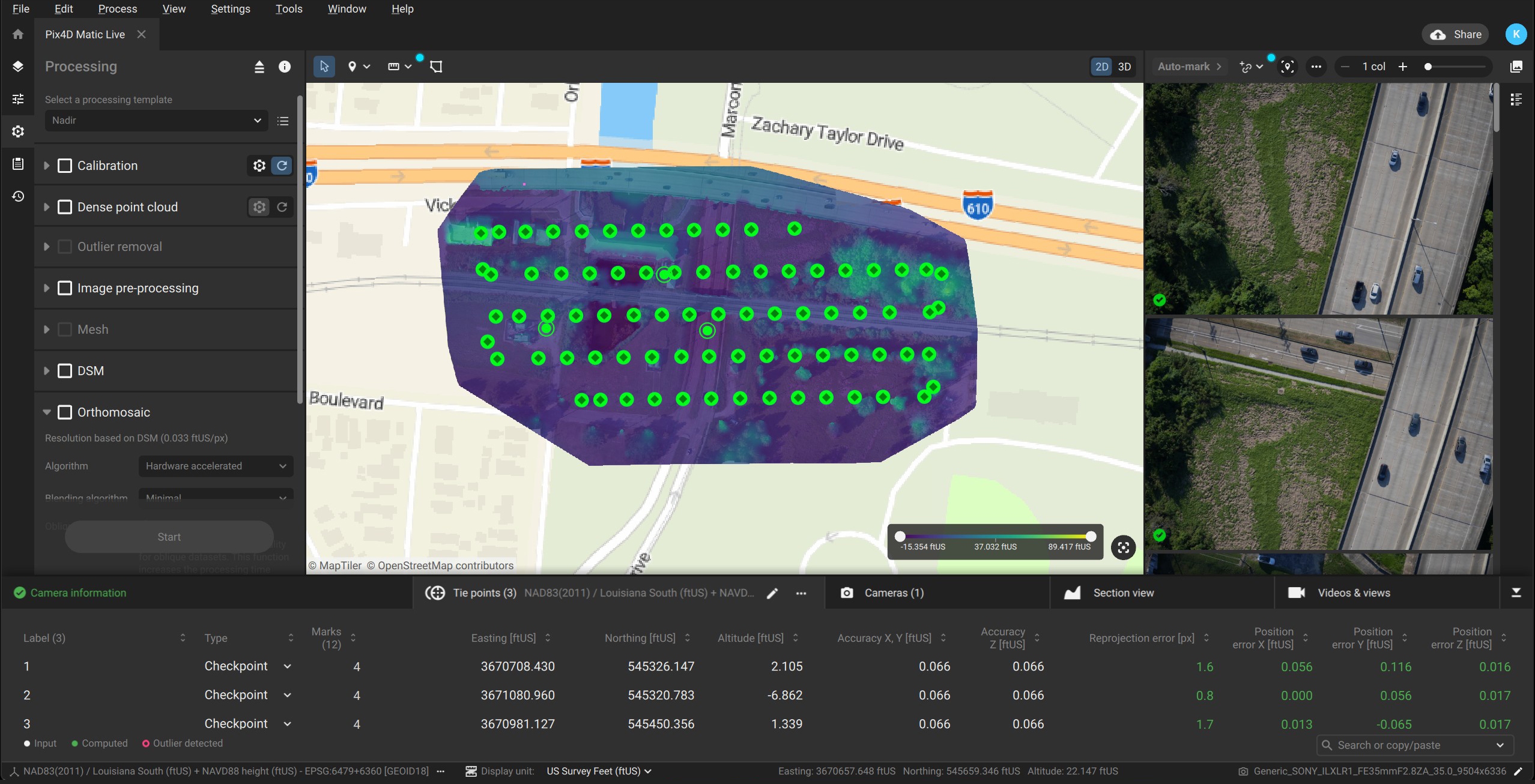The height and width of the screenshot is (784, 1535).
Task: Check the Dense point cloud step
Action: click(x=65, y=207)
